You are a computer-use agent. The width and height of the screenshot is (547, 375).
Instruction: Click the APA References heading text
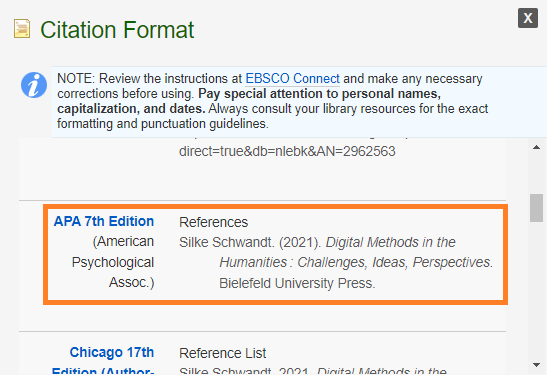213,222
